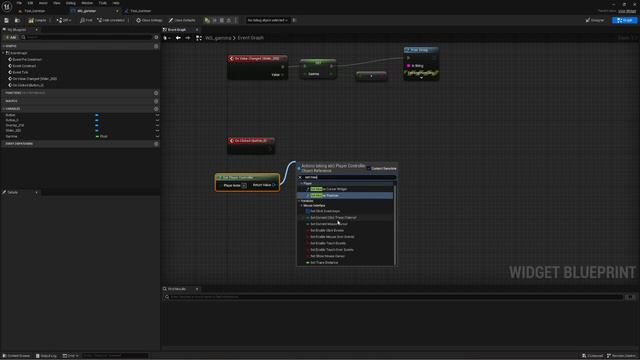This screenshot has width=640, height=360.
Task: Toggle visibility of Slider_202 variable
Action: [157, 131]
